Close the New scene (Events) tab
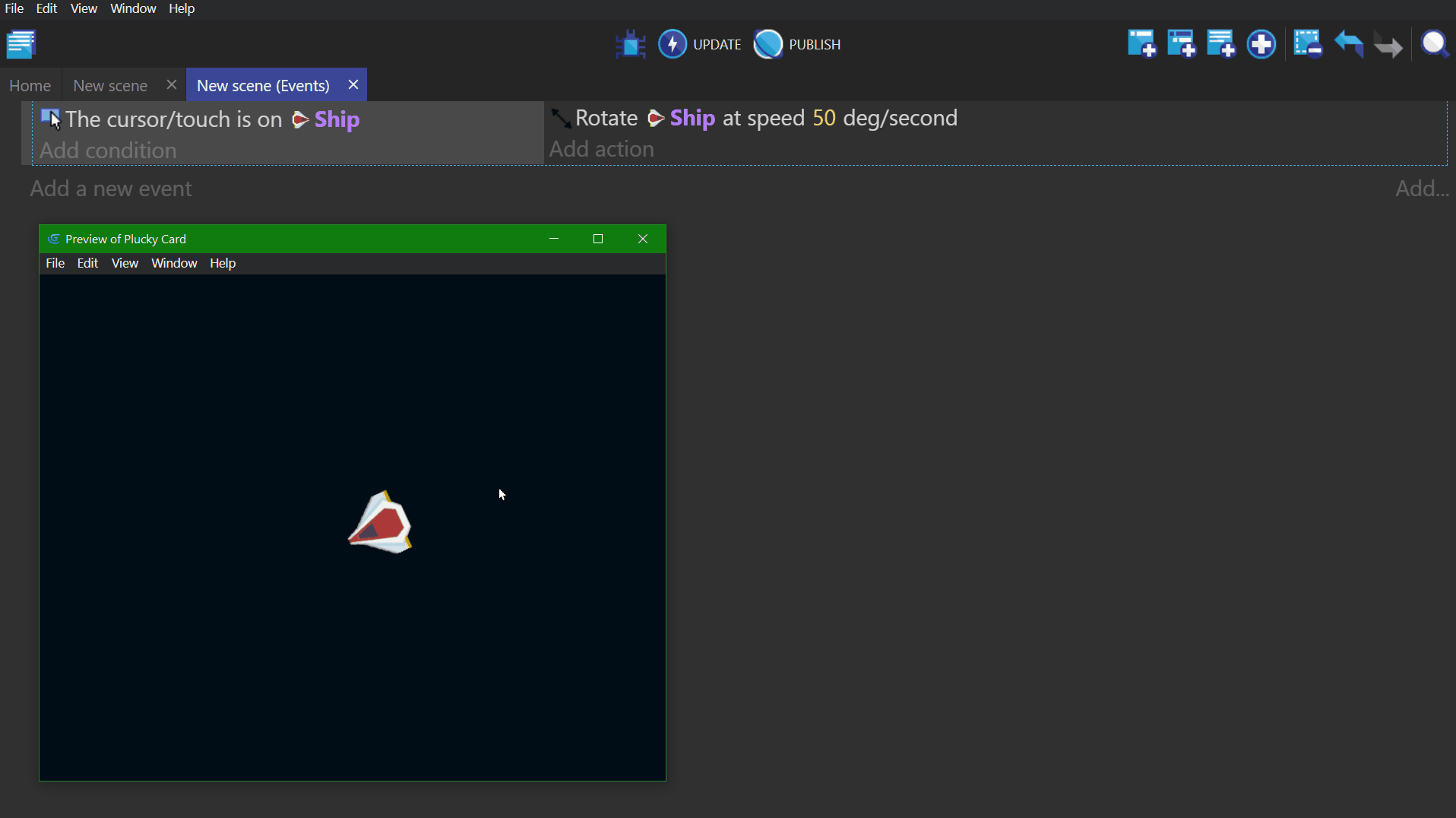Screen dimensions: 1456x818 point(353,84)
